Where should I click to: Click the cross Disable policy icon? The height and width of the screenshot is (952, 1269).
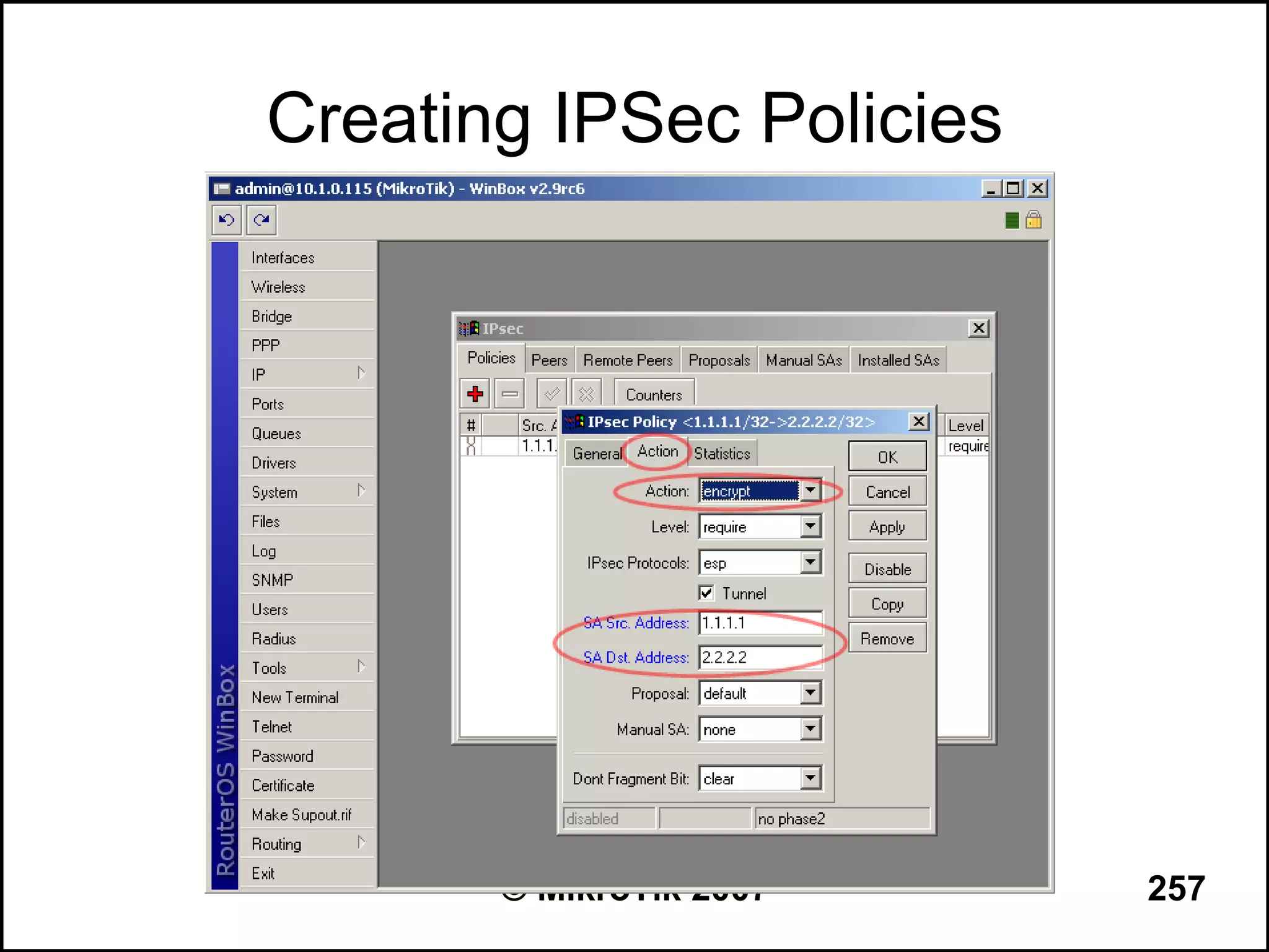click(586, 393)
